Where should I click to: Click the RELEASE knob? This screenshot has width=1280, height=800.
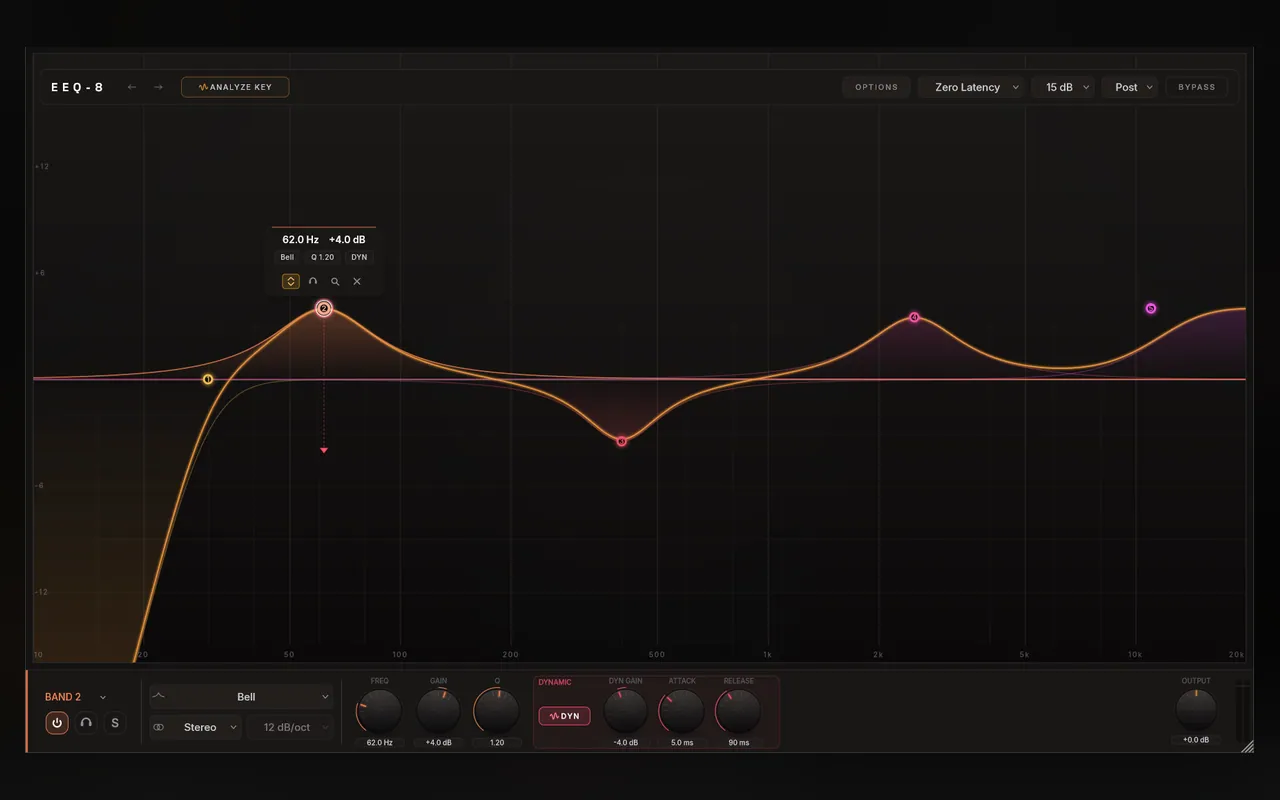pyautogui.click(x=739, y=711)
